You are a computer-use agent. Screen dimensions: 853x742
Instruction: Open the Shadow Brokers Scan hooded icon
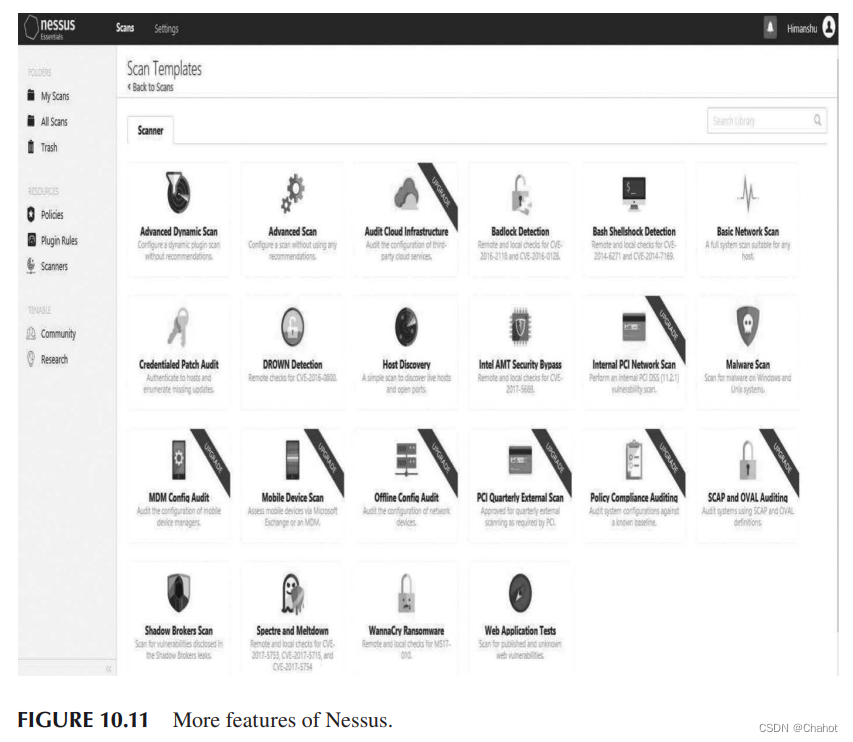(178, 593)
